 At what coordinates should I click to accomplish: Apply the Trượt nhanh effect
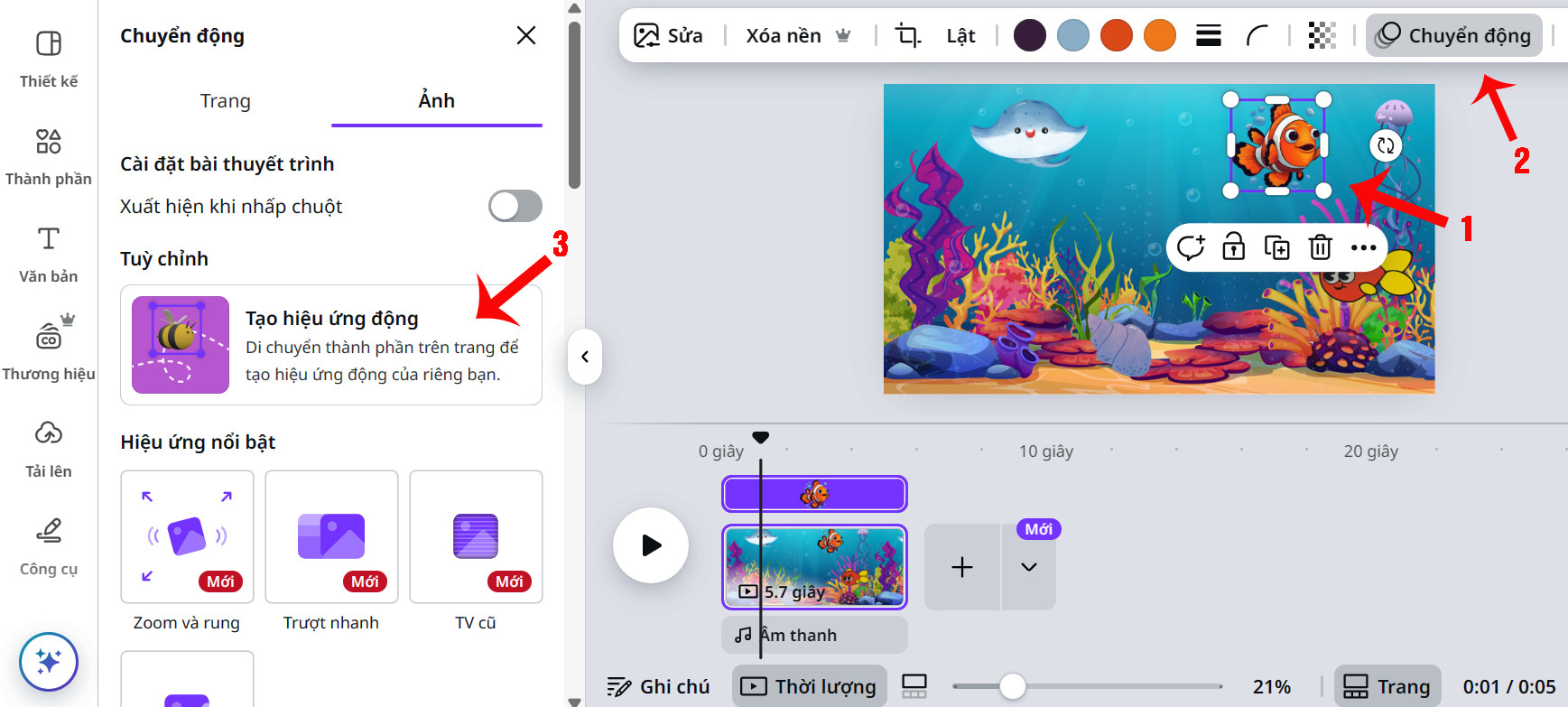pos(331,536)
